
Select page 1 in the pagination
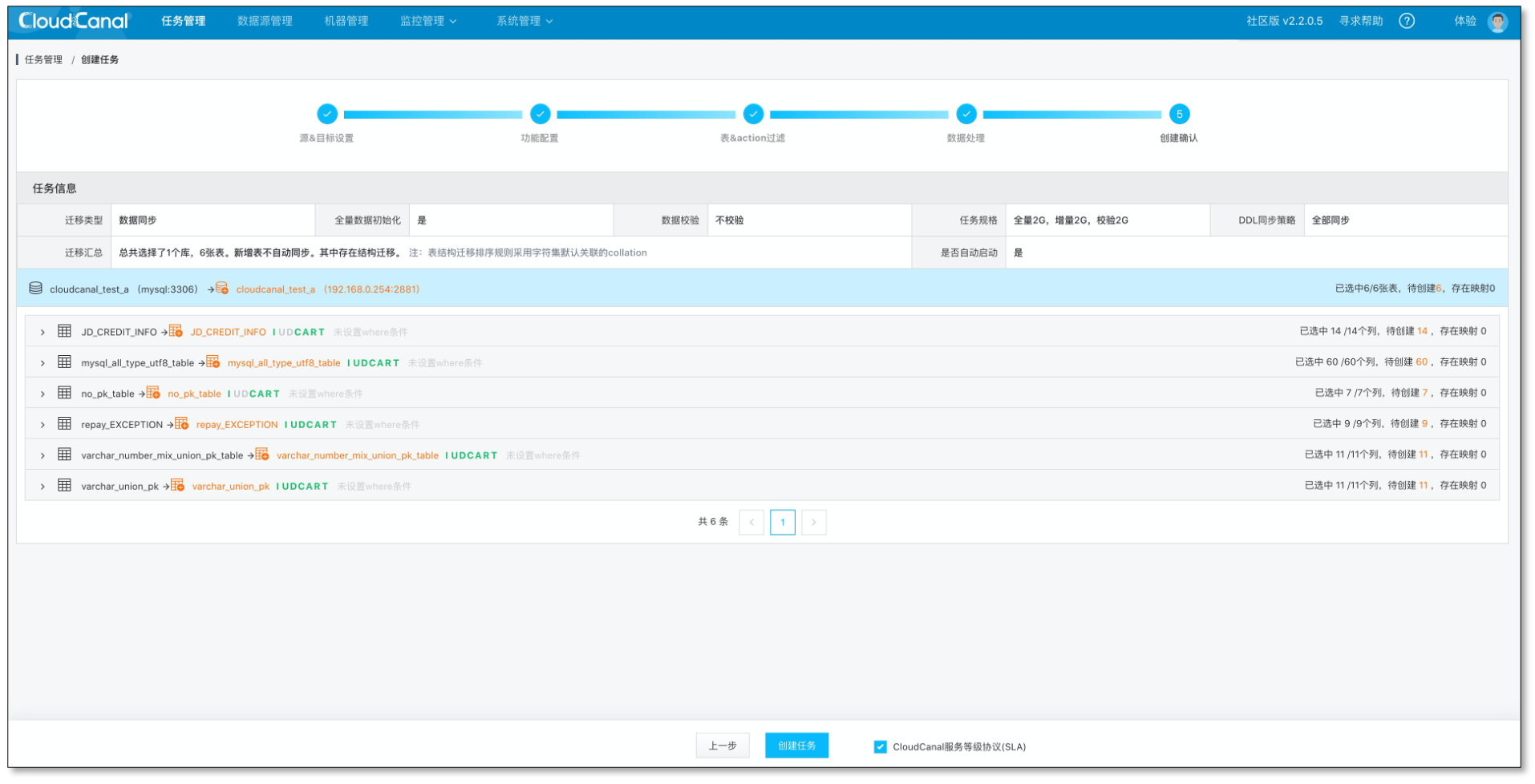click(x=782, y=523)
